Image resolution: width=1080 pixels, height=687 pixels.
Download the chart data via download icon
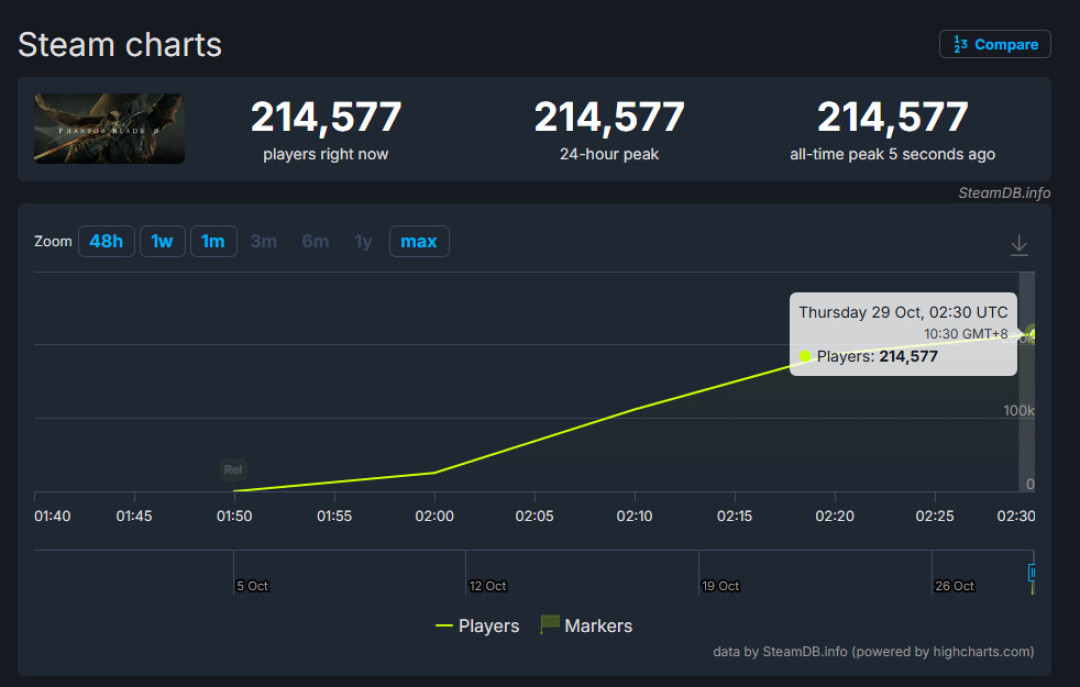point(1019,245)
